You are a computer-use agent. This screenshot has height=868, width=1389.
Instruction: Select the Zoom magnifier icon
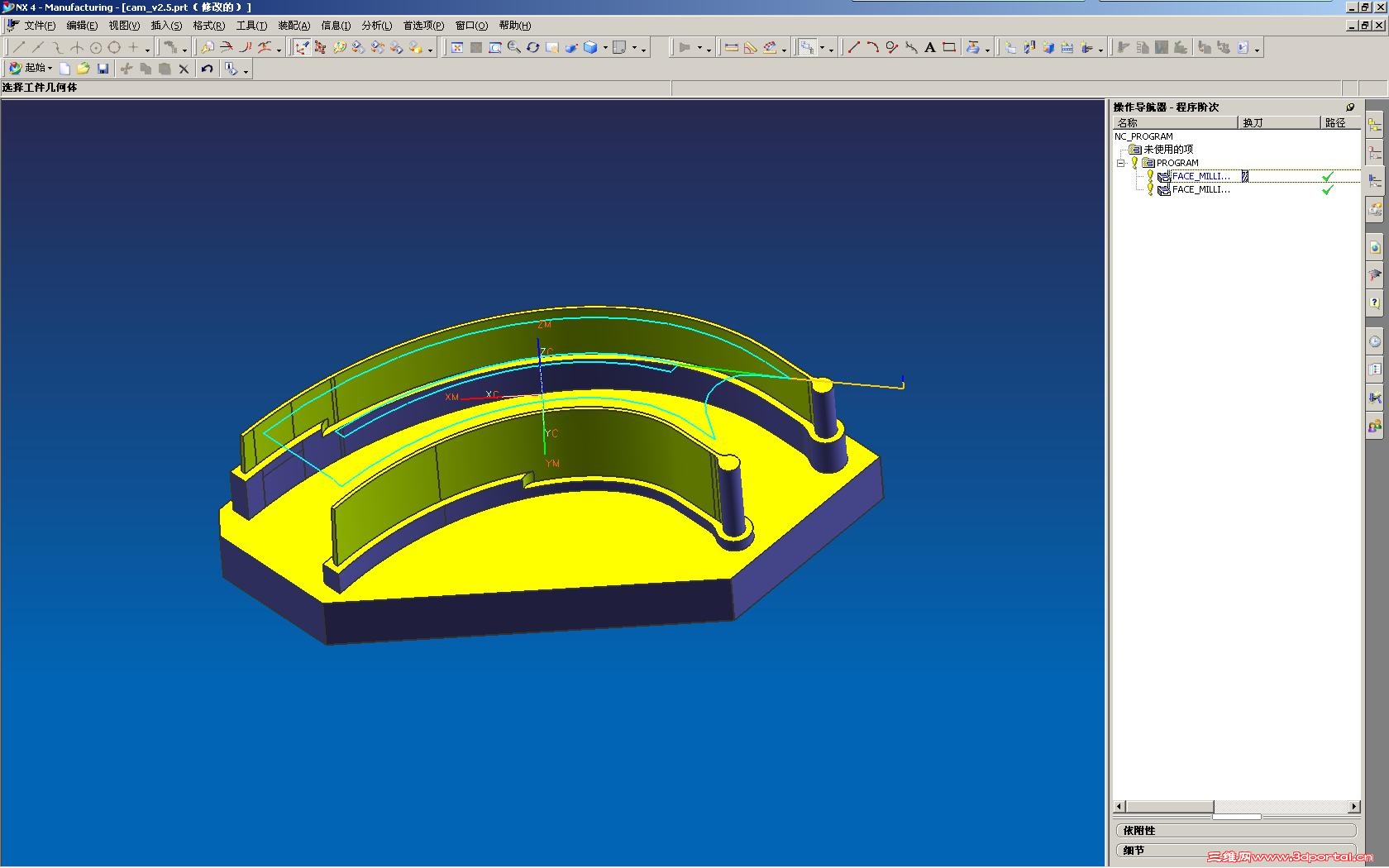pos(514,48)
